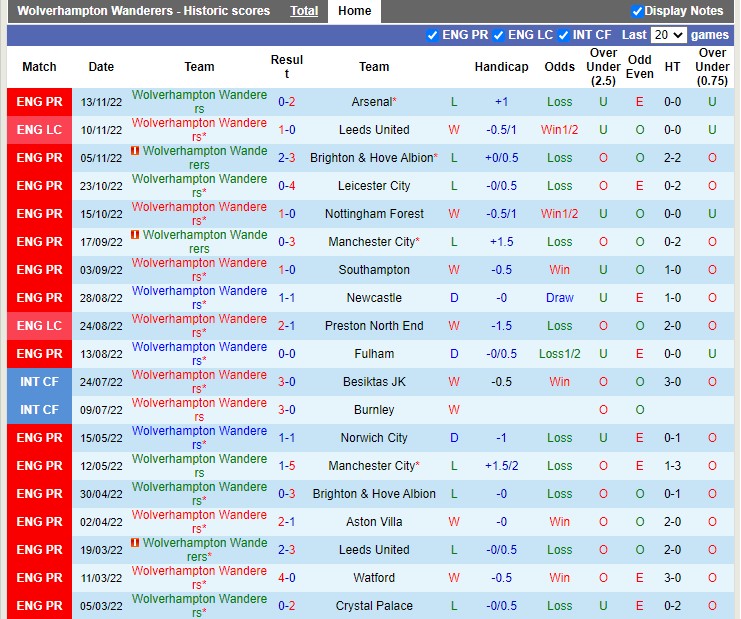The height and width of the screenshot is (619, 741).
Task: Click the 4-0 score against Watford
Action: (286, 577)
